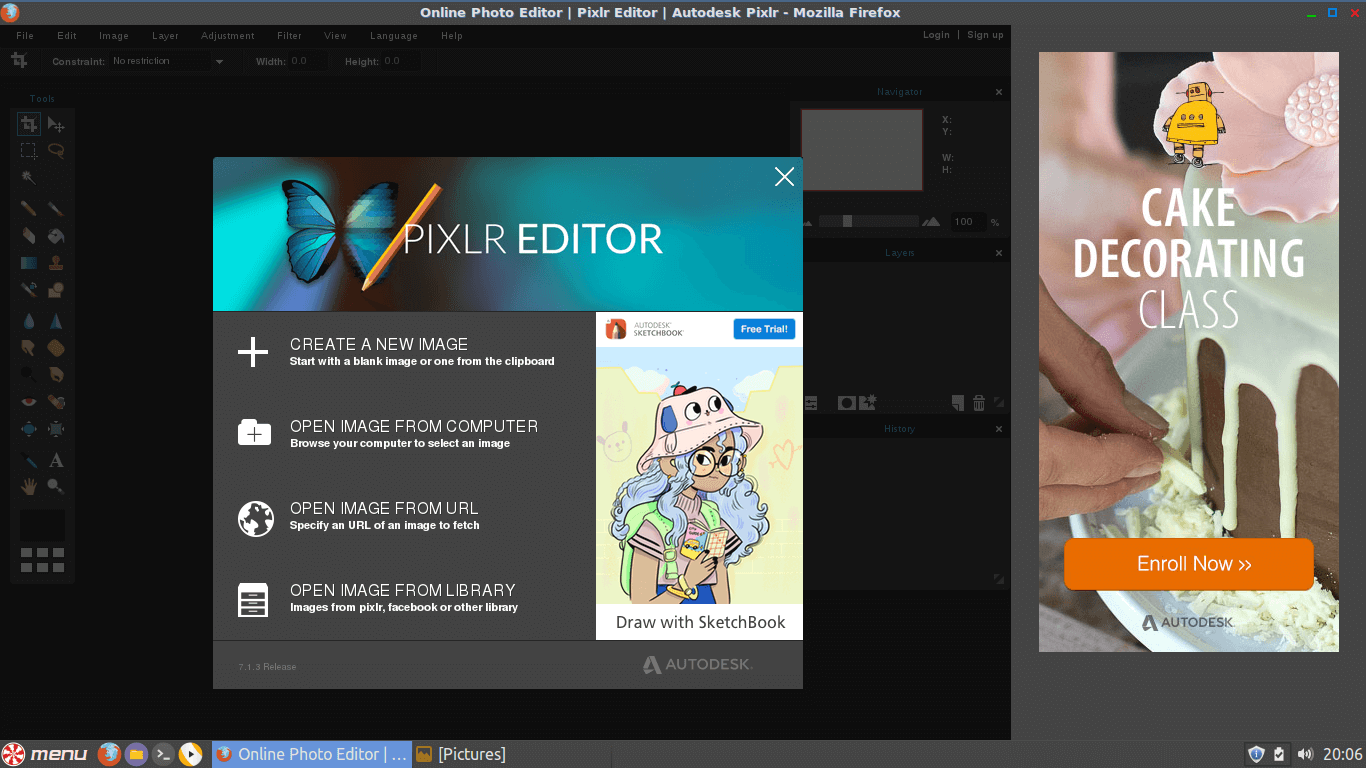
Task: Select the Bloat tool
Action: pos(29,429)
